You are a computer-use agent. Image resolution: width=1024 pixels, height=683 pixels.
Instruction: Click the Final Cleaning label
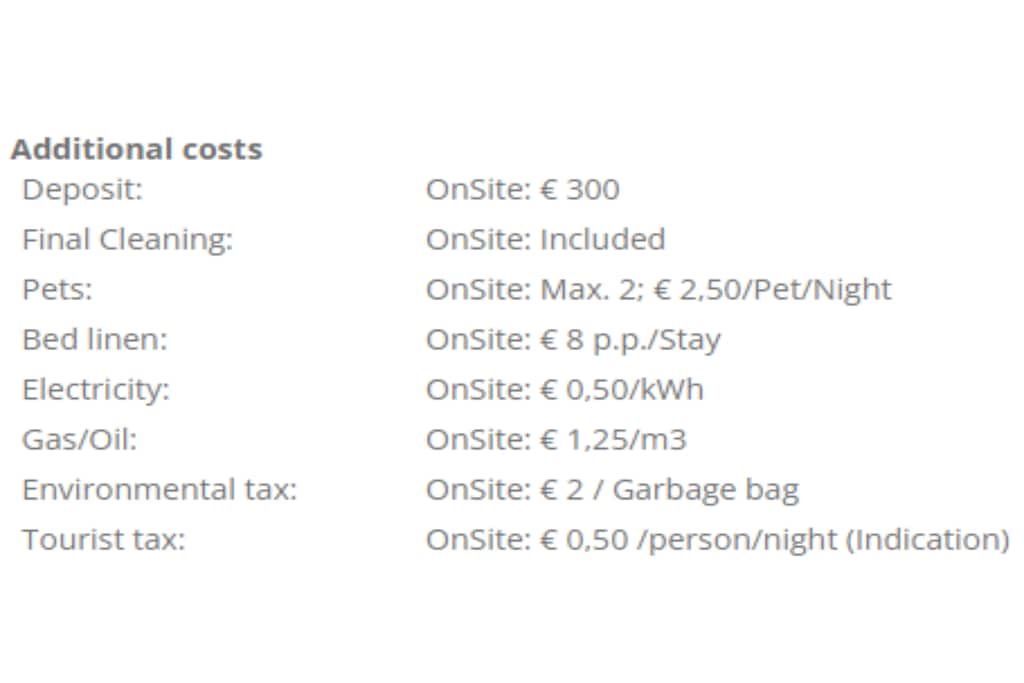pyautogui.click(x=127, y=240)
